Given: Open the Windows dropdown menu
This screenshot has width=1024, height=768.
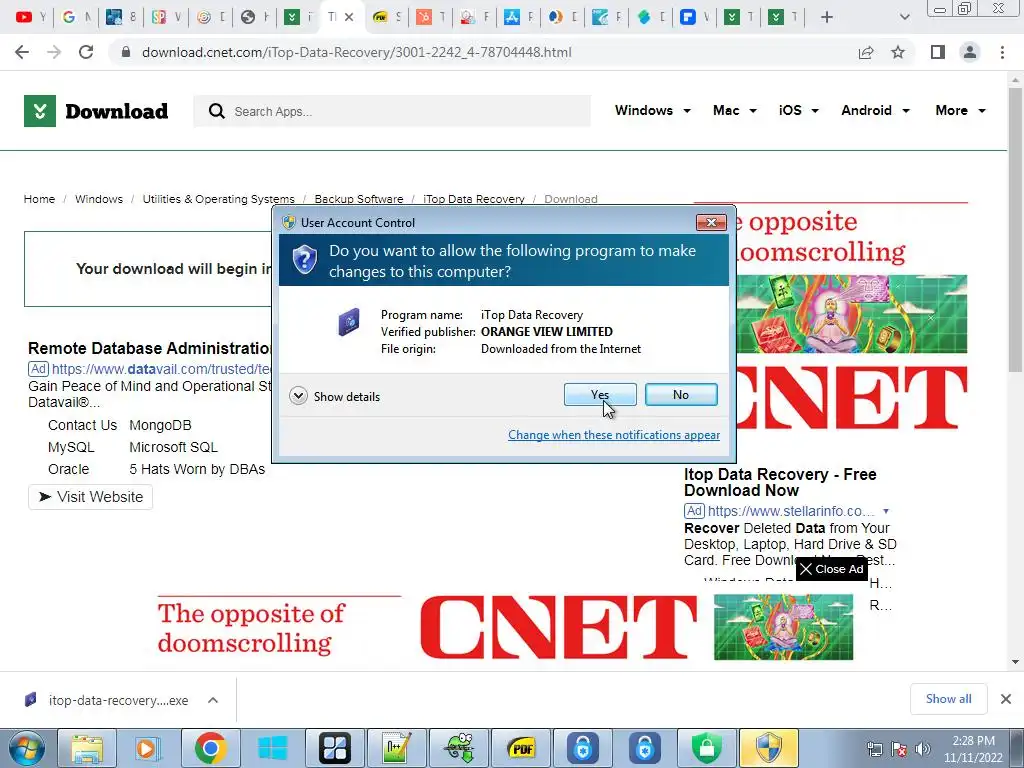Looking at the screenshot, I should (x=652, y=110).
